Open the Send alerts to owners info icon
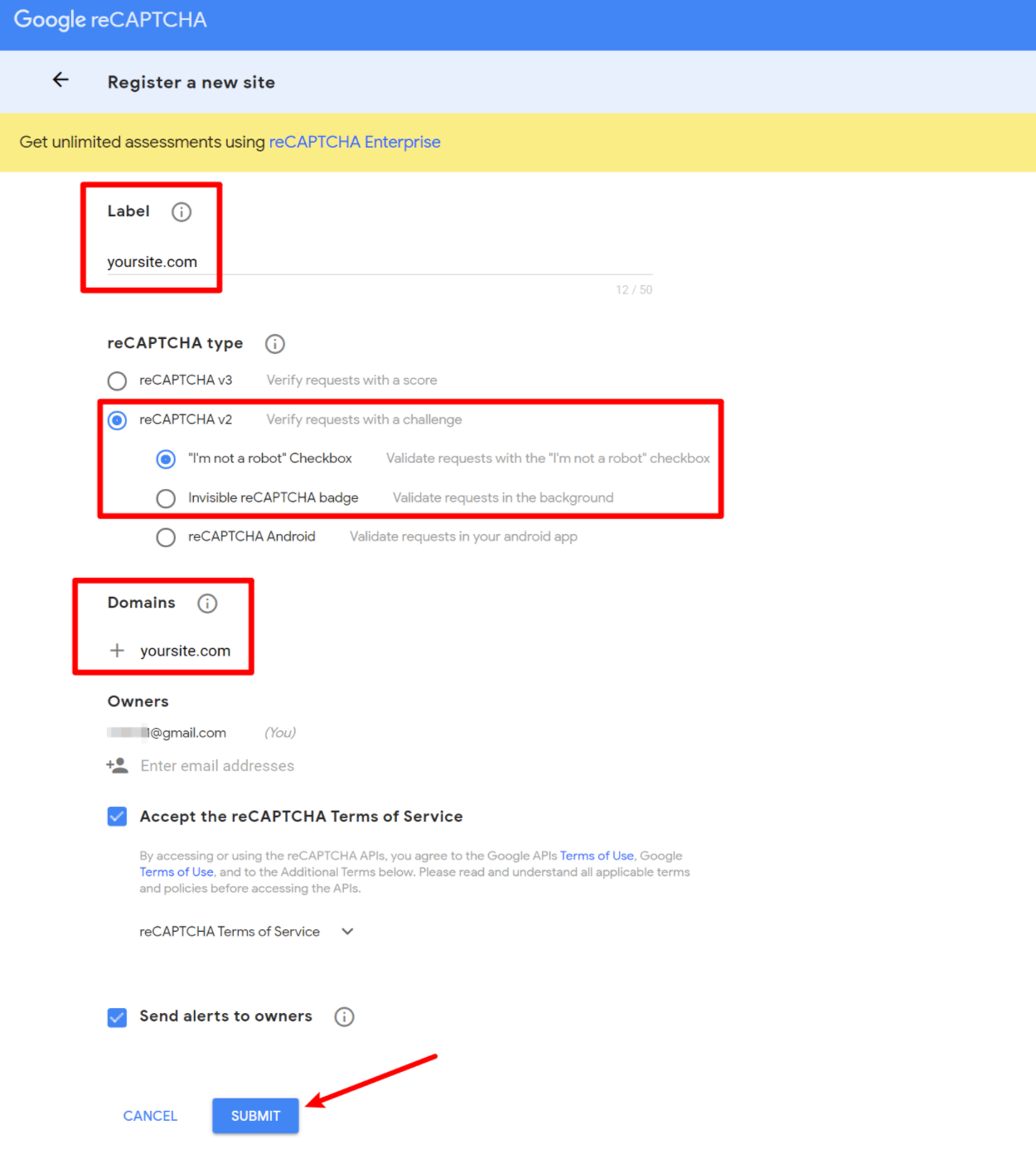 pyautogui.click(x=344, y=1016)
